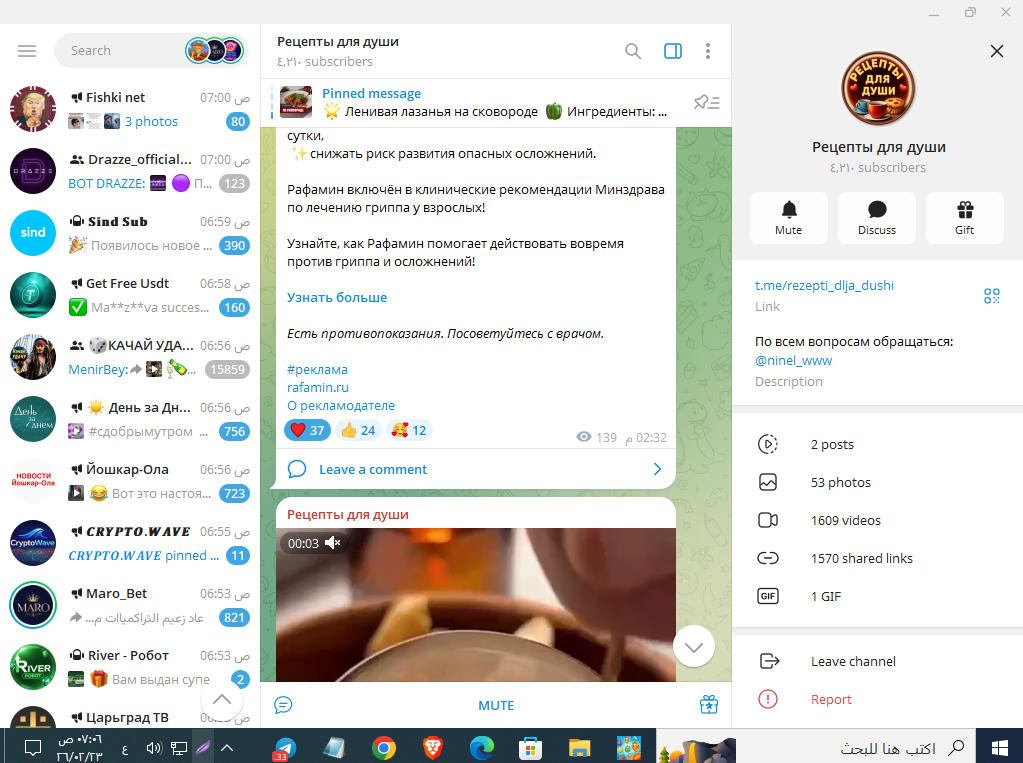
Task: Open the hamburger main menu
Action: point(27,51)
